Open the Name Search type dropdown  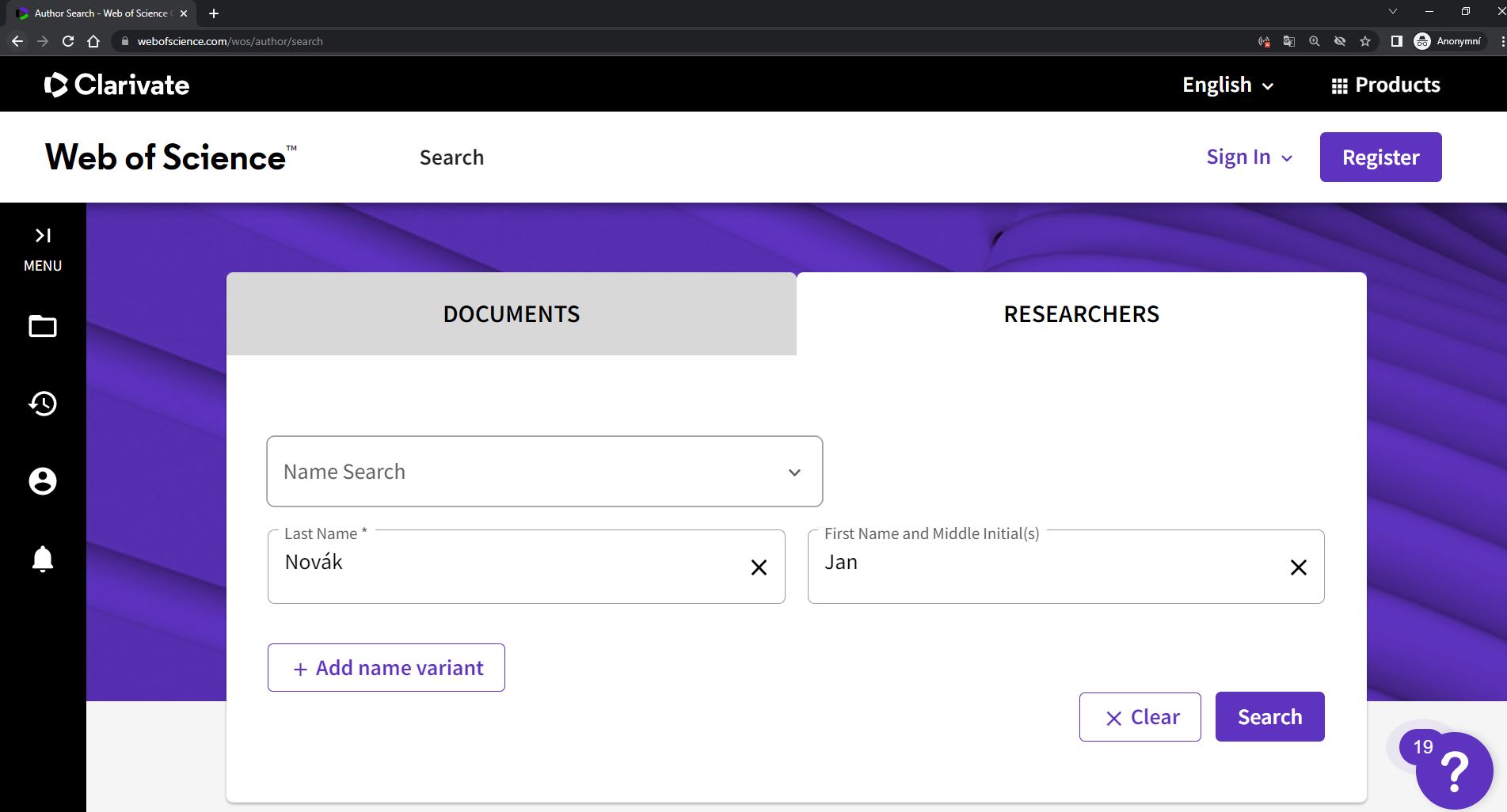[545, 472]
